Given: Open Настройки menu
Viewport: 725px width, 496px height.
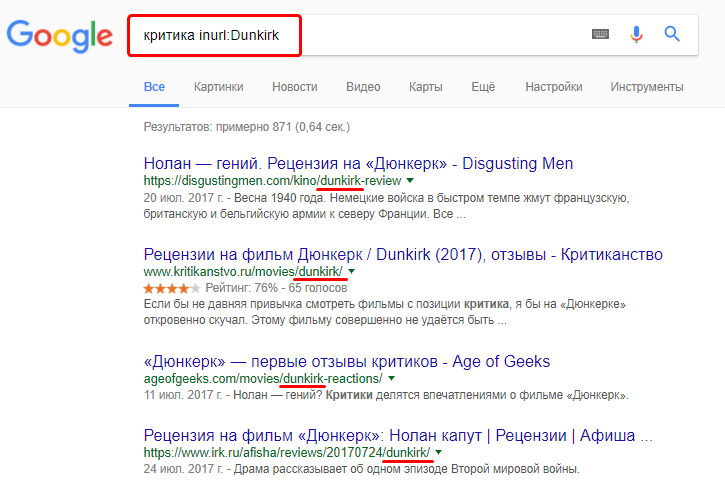Looking at the screenshot, I should point(553,87).
